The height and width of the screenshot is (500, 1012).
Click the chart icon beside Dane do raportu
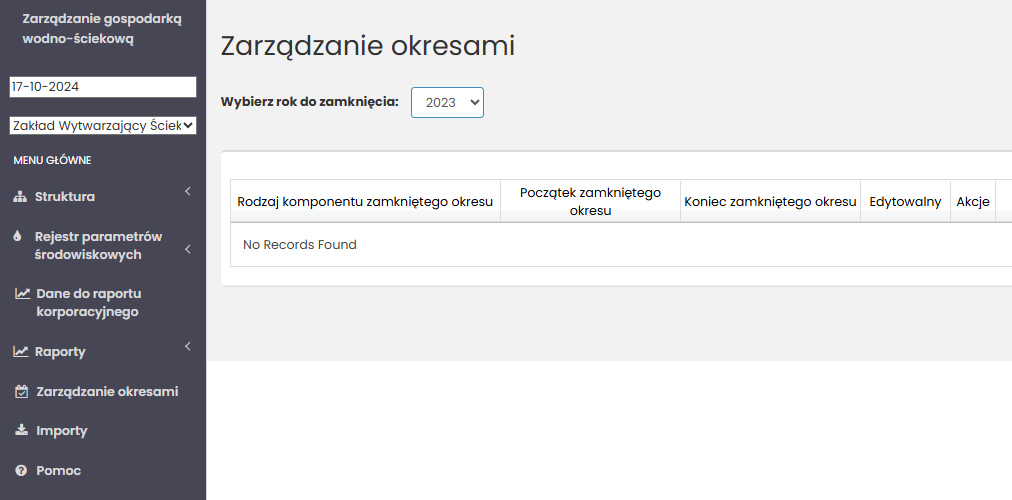[x=22, y=294]
